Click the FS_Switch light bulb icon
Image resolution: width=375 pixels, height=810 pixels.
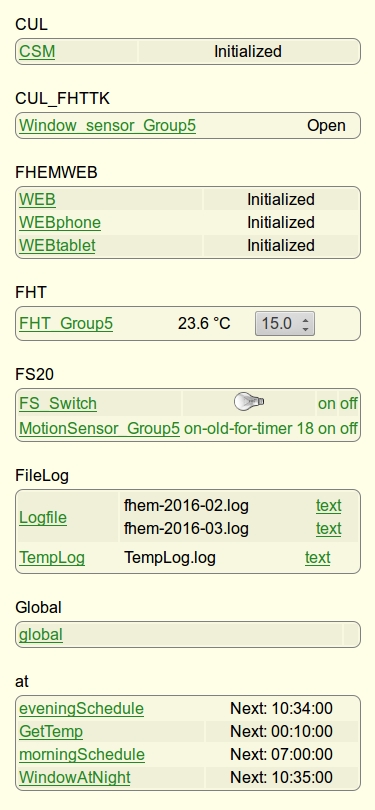249,402
